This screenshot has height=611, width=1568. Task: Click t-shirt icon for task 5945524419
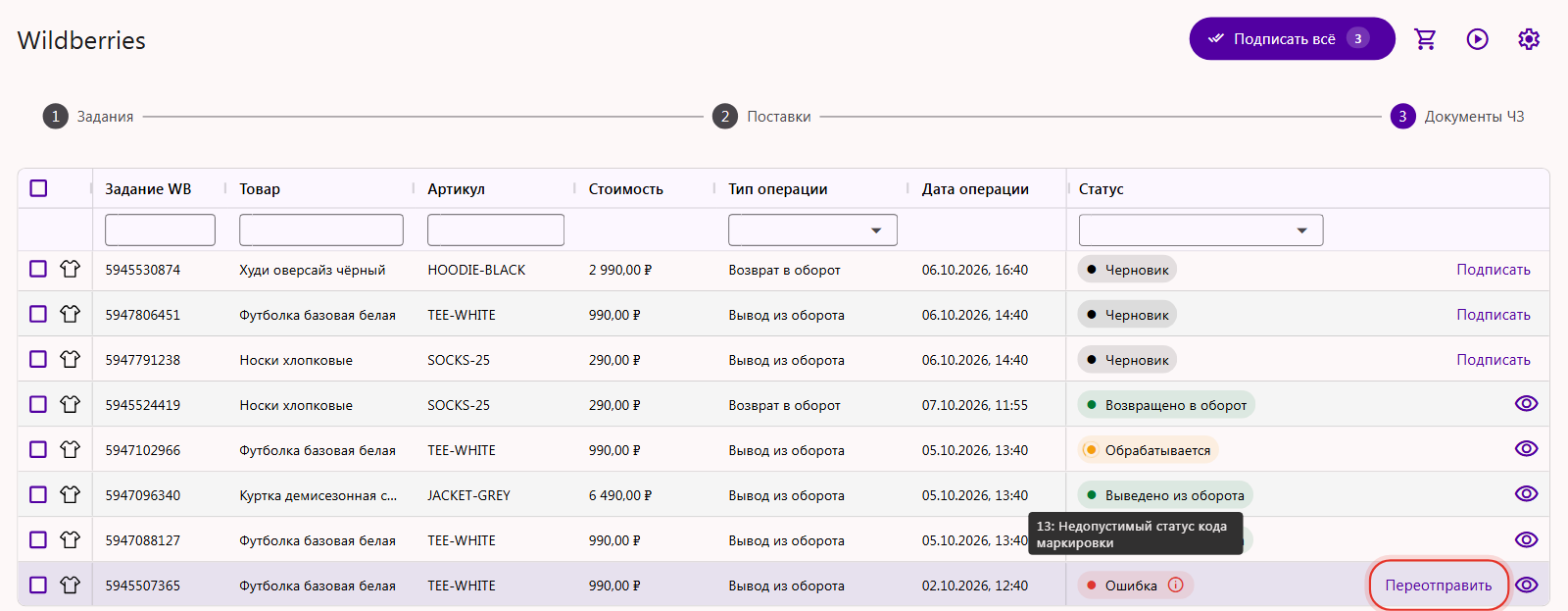70,404
